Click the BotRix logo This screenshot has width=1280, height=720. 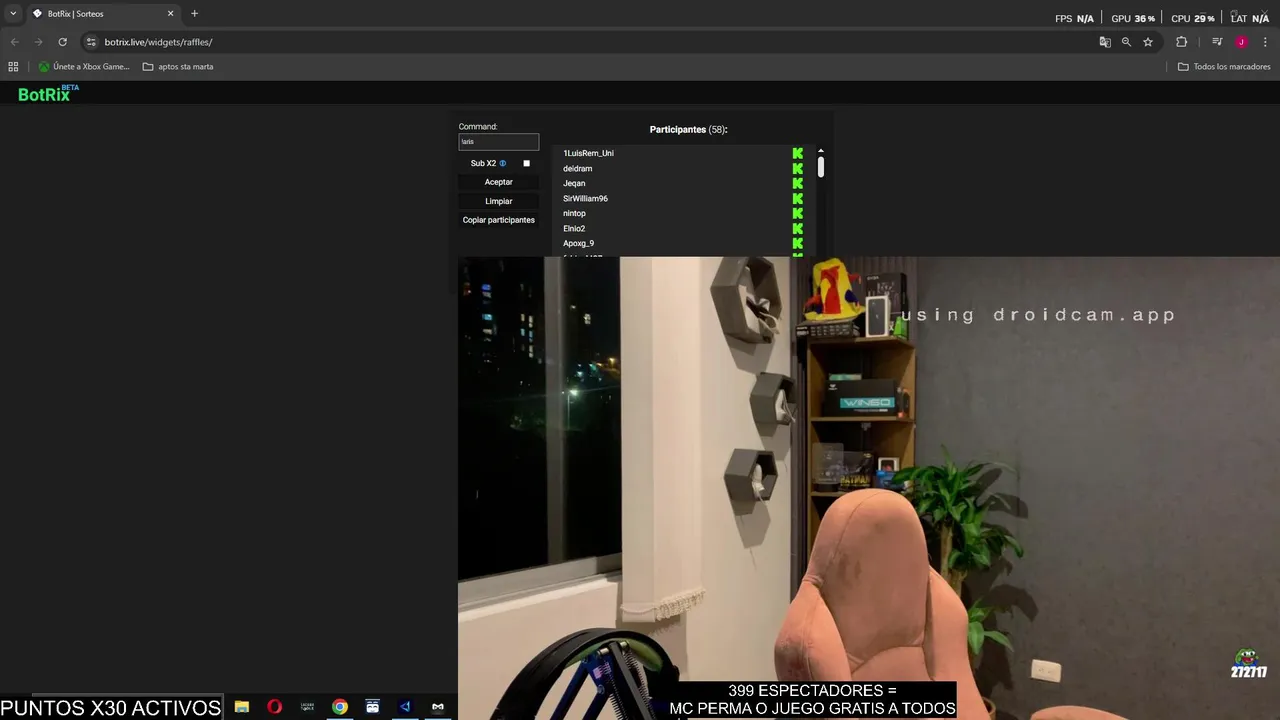pyautogui.click(x=47, y=94)
